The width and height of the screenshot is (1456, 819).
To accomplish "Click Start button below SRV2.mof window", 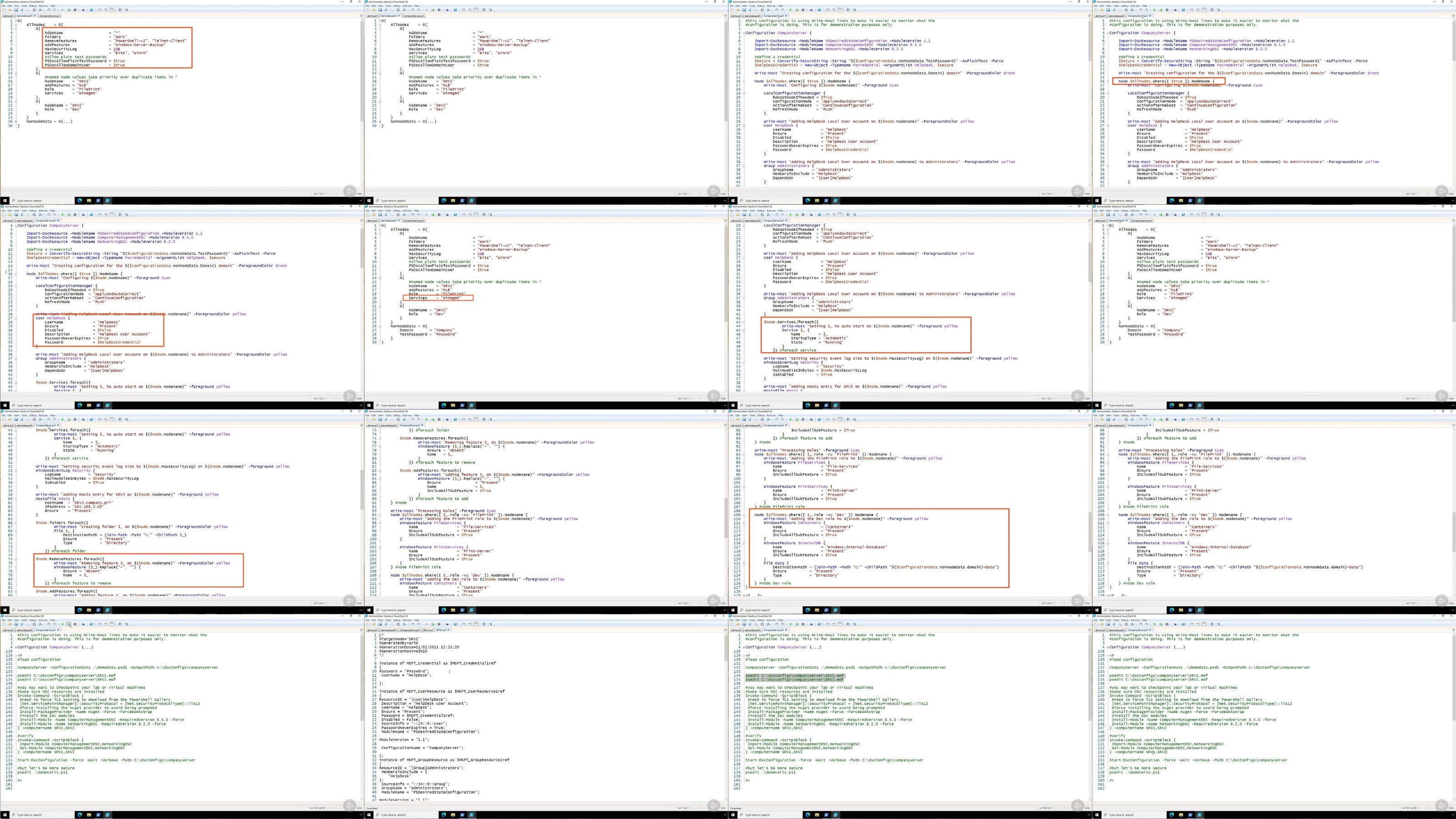I will point(369,815).
